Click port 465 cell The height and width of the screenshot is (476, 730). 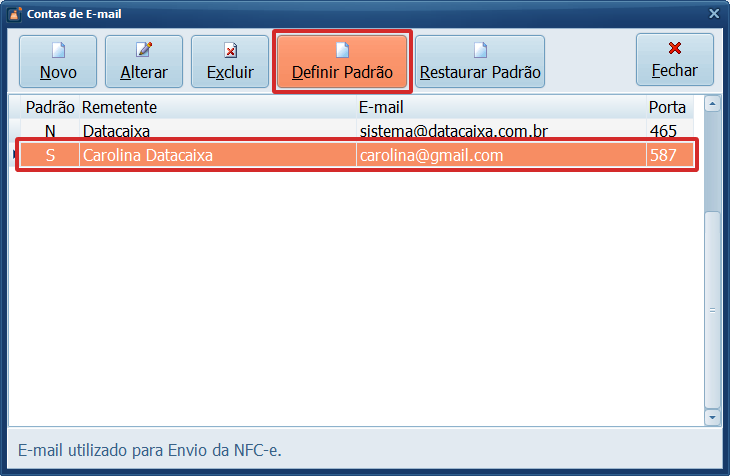point(670,130)
